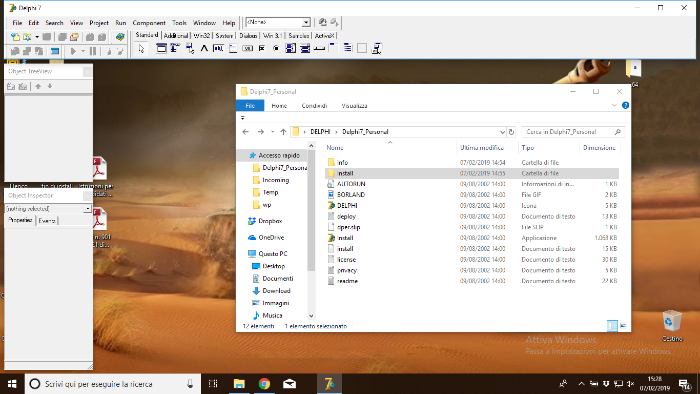Select the Panel component icon
The image size is (700, 394).
pyautogui.click(x=362, y=48)
